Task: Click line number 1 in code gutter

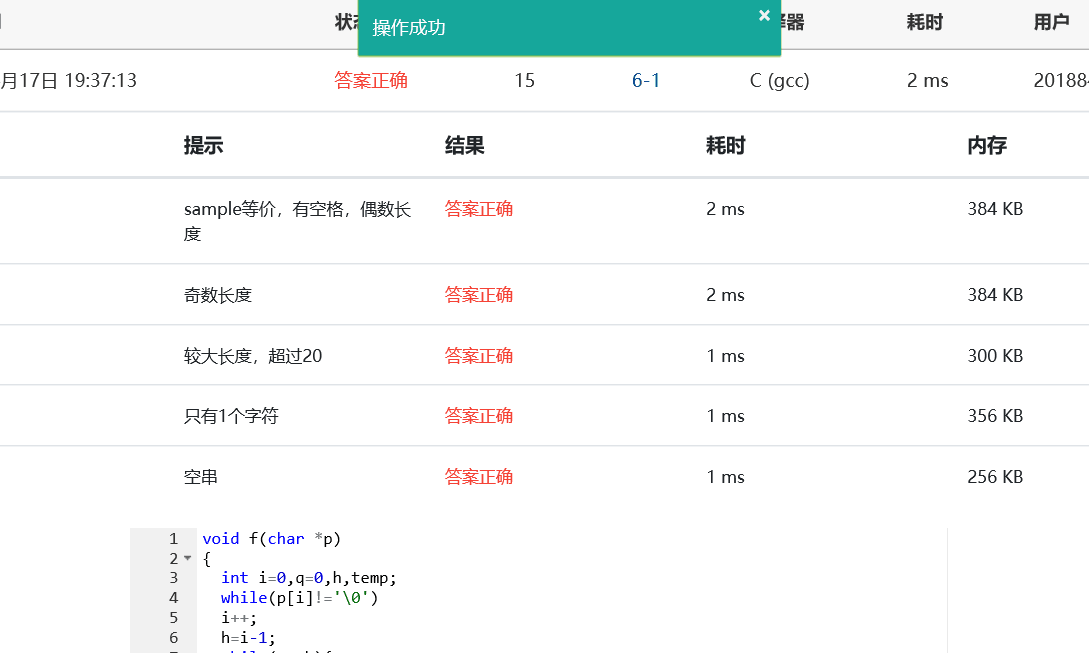Action: click(174, 539)
